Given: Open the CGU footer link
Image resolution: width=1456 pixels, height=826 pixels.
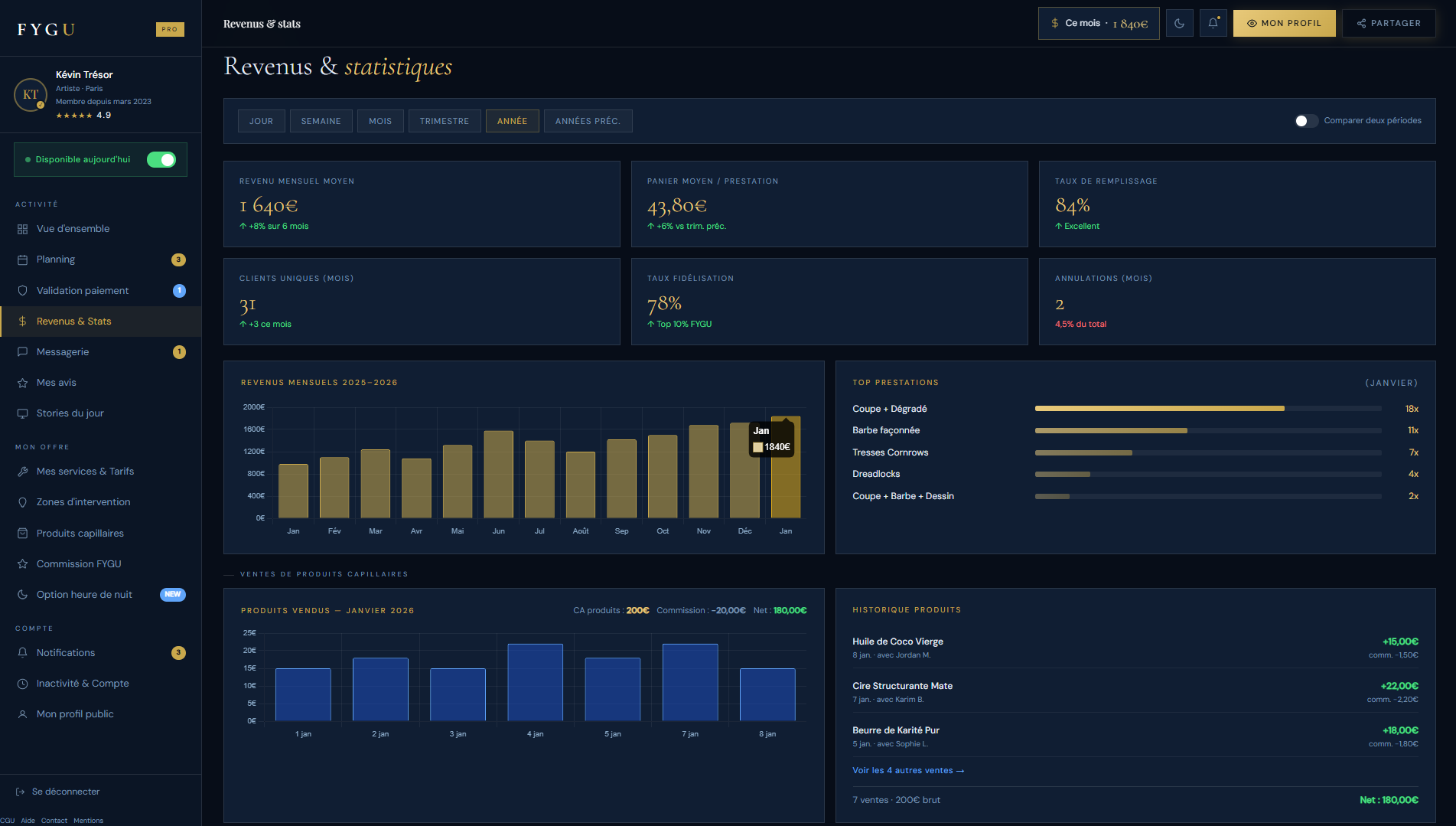Looking at the screenshot, I should tap(7, 821).
